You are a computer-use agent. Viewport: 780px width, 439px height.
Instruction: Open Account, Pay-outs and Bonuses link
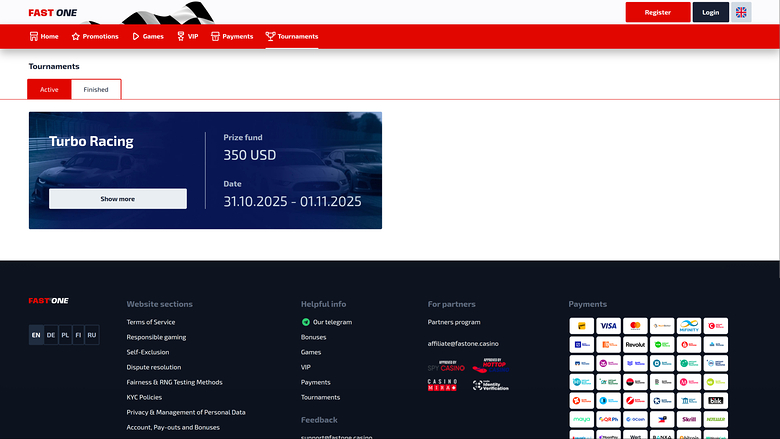pos(173,428)
